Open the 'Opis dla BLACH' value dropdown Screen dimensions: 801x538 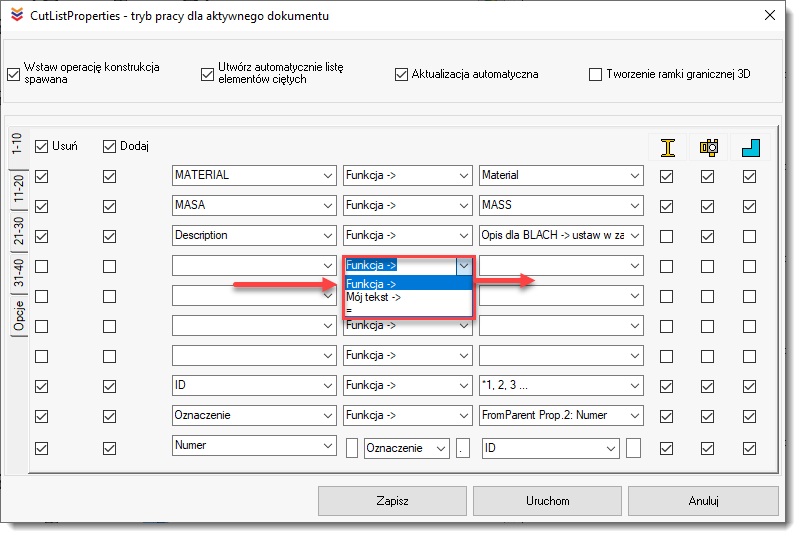point(635,236)
